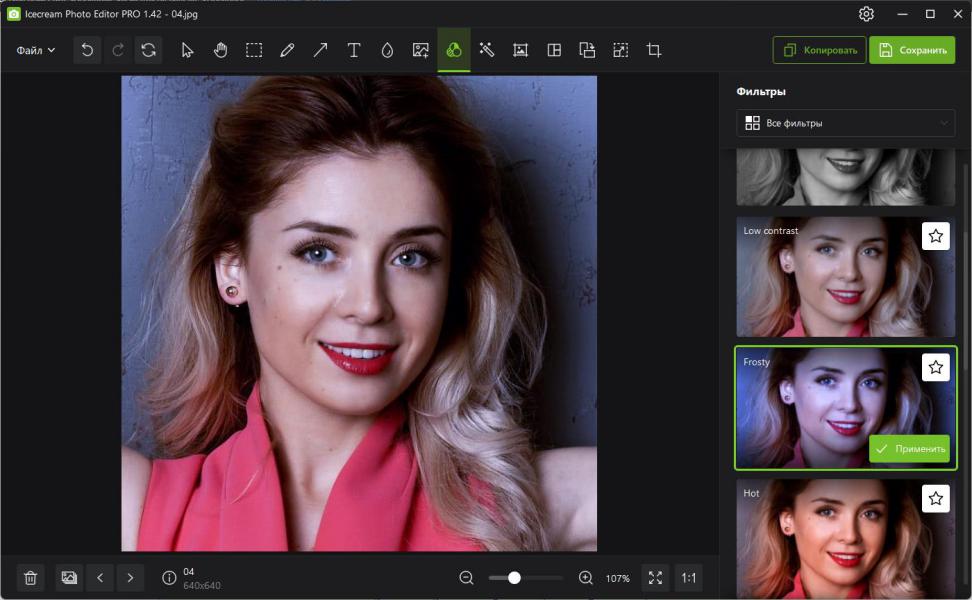Select the pencil draw tool
Screen dimensions: 972x600
click(287, 50)
